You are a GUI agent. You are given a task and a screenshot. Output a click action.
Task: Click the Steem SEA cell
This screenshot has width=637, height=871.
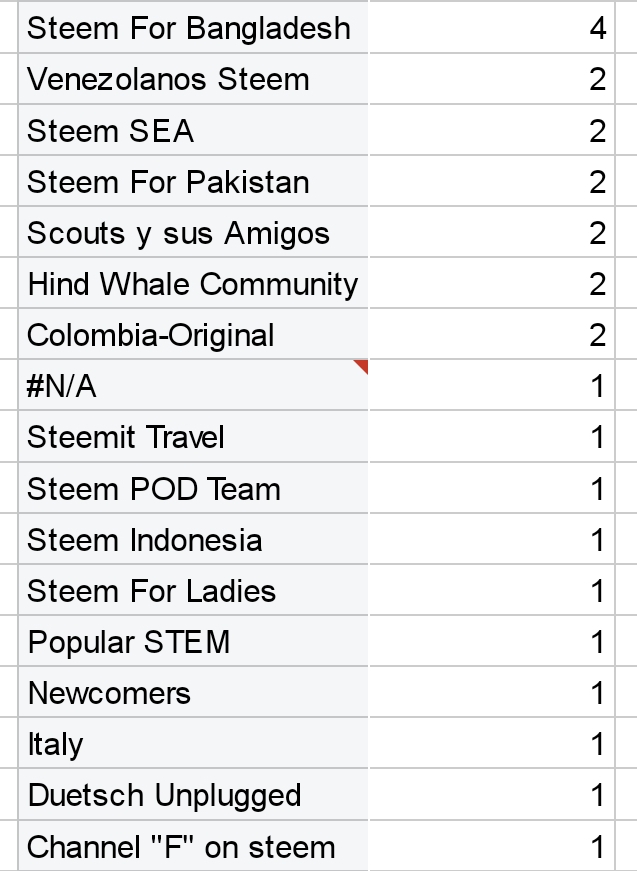pos(190,131)
